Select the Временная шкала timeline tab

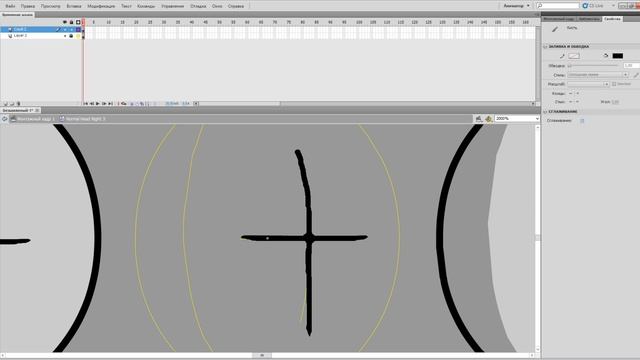18,15
